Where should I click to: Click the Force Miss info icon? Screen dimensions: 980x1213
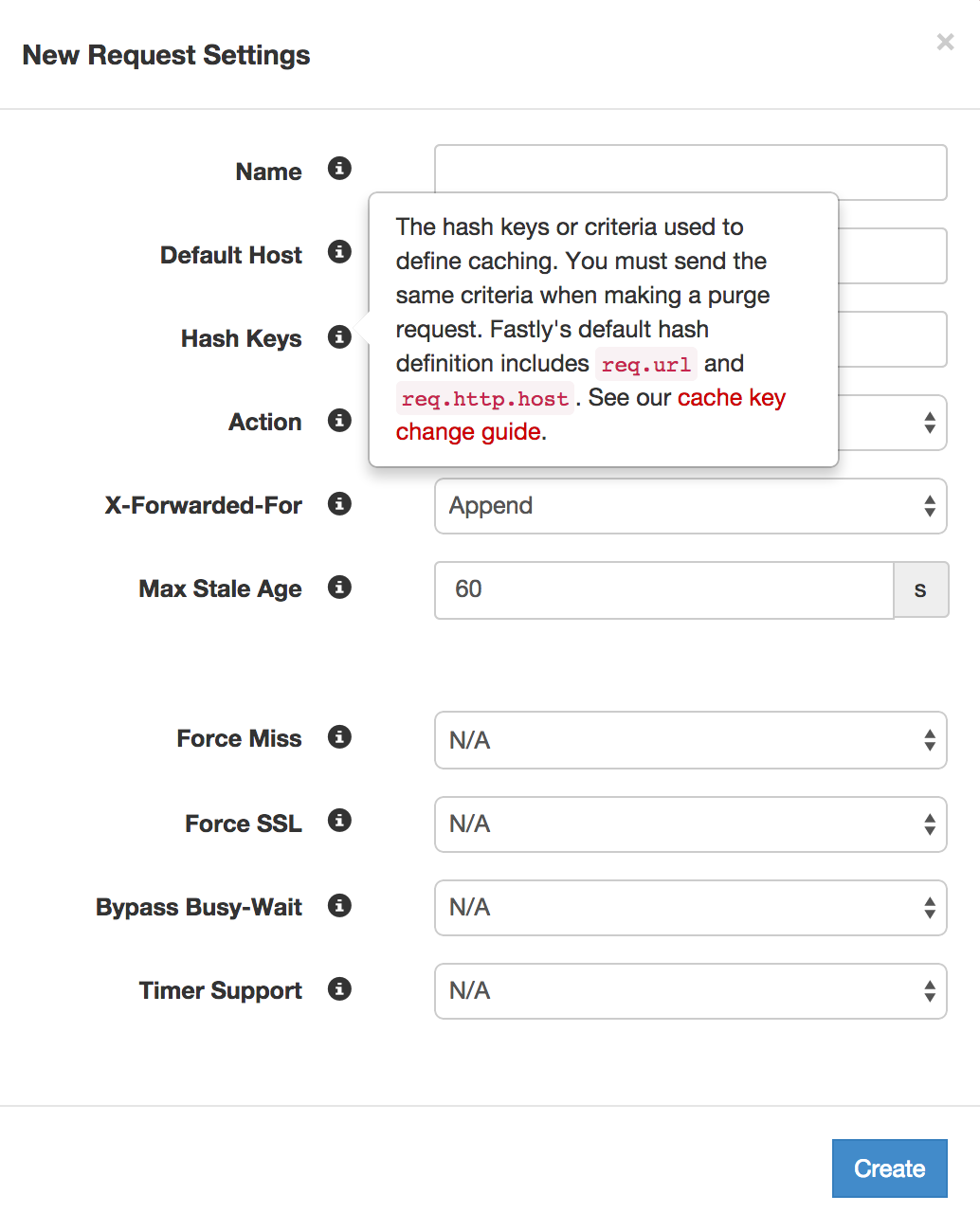click(339, 736)
